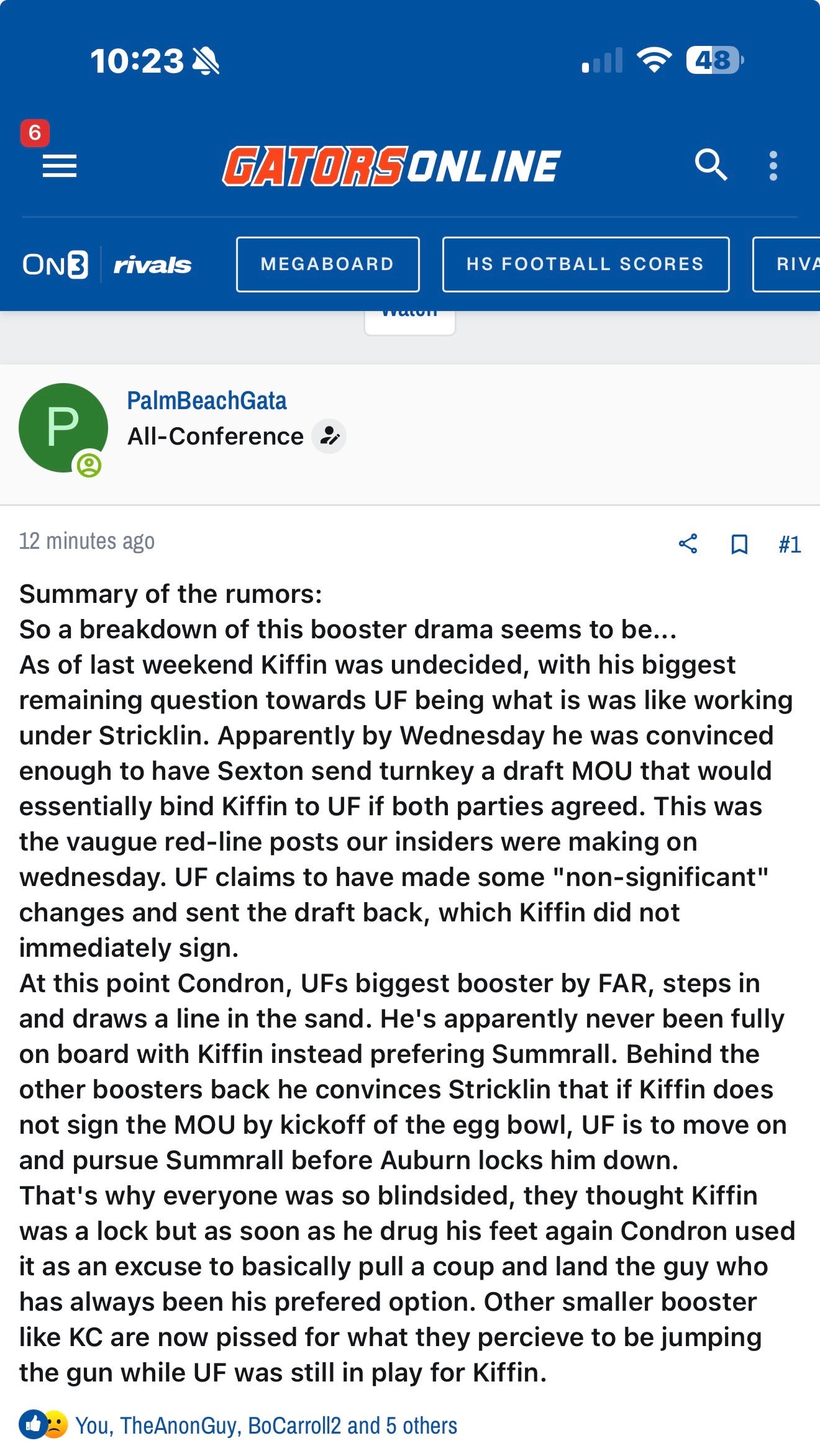Open the hamburger navigation menu
Screen dimensions: 820x1456
[59, 166]
